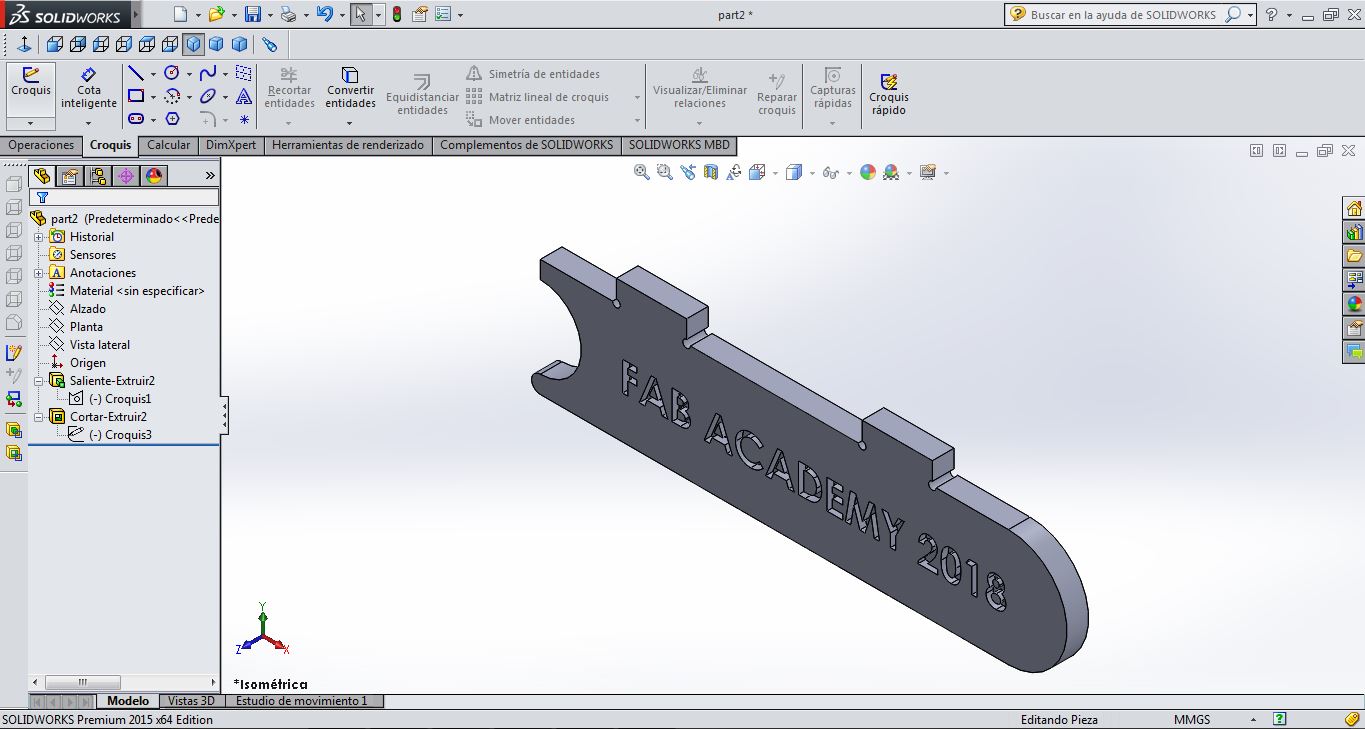Open the DisplayManager tab icon
Viewport: 1365px width, 729px height.
click(x=154, y=176)
